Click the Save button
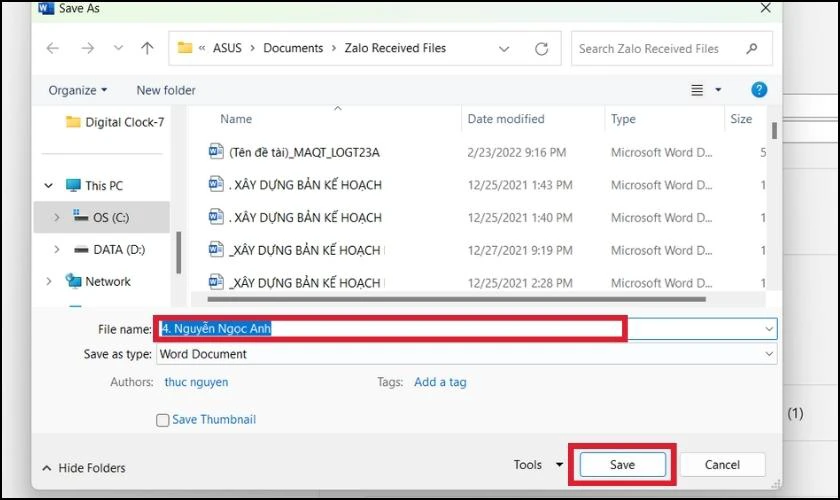The height and width of the screenshot is (500, 840). coord(622,465)
